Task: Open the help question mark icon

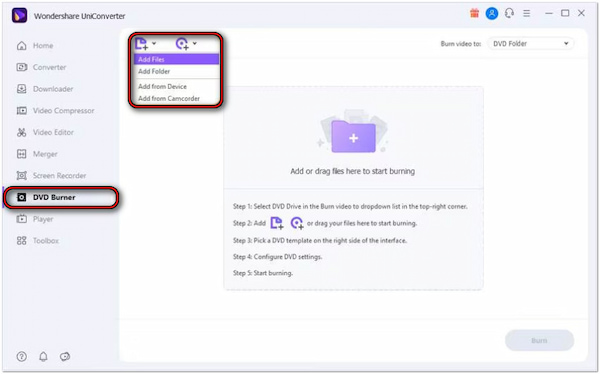Action: pos(22,357)
